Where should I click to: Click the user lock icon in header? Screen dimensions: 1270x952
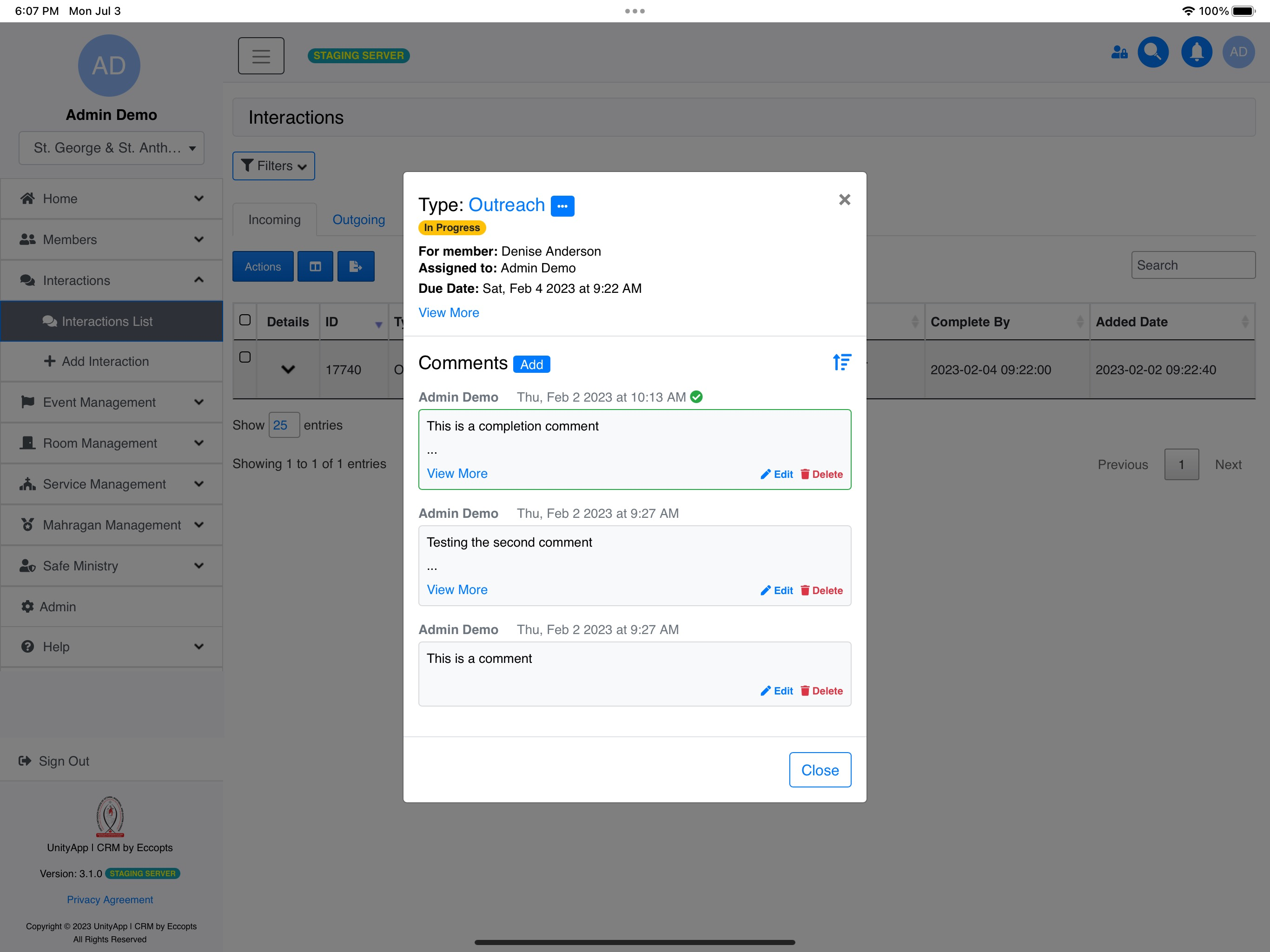pyautogui.click(x=1119, y=52)
